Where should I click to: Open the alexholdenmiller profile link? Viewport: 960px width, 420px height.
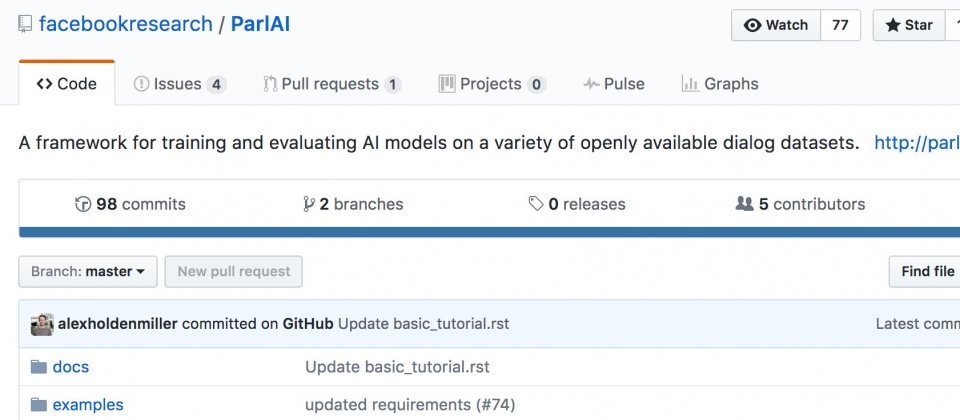(x=118, y=324)
